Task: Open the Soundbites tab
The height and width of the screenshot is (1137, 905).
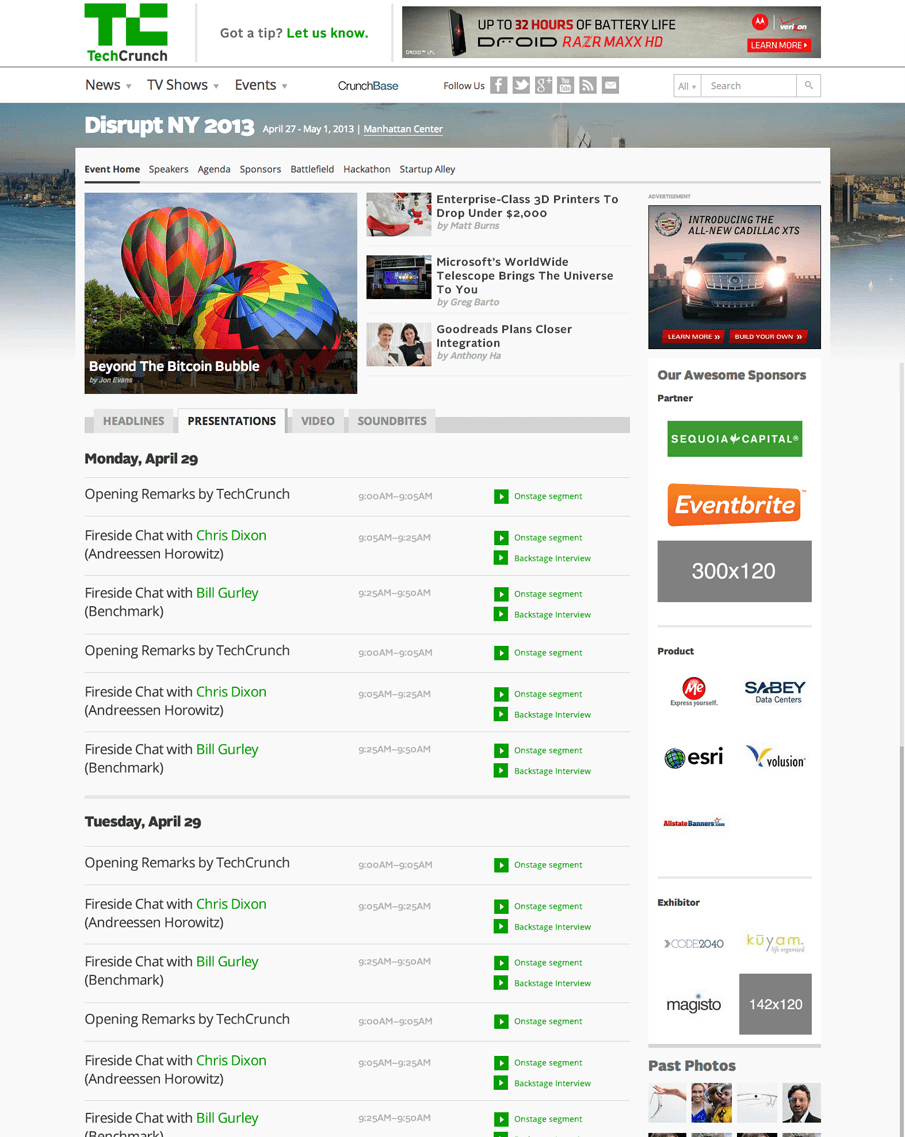Action: coord(392,421)
